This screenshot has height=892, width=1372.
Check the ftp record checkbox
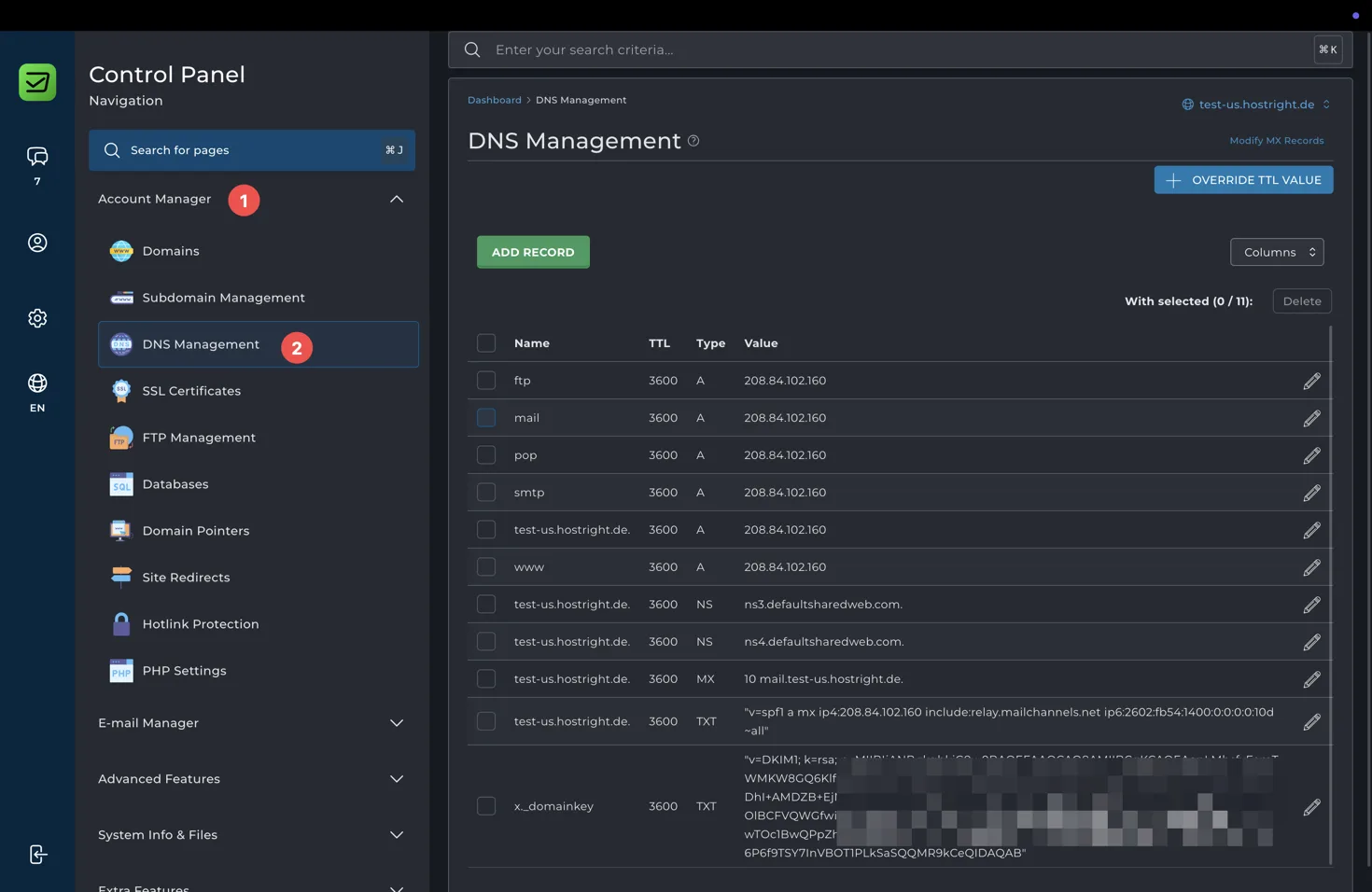click(486, 381)
